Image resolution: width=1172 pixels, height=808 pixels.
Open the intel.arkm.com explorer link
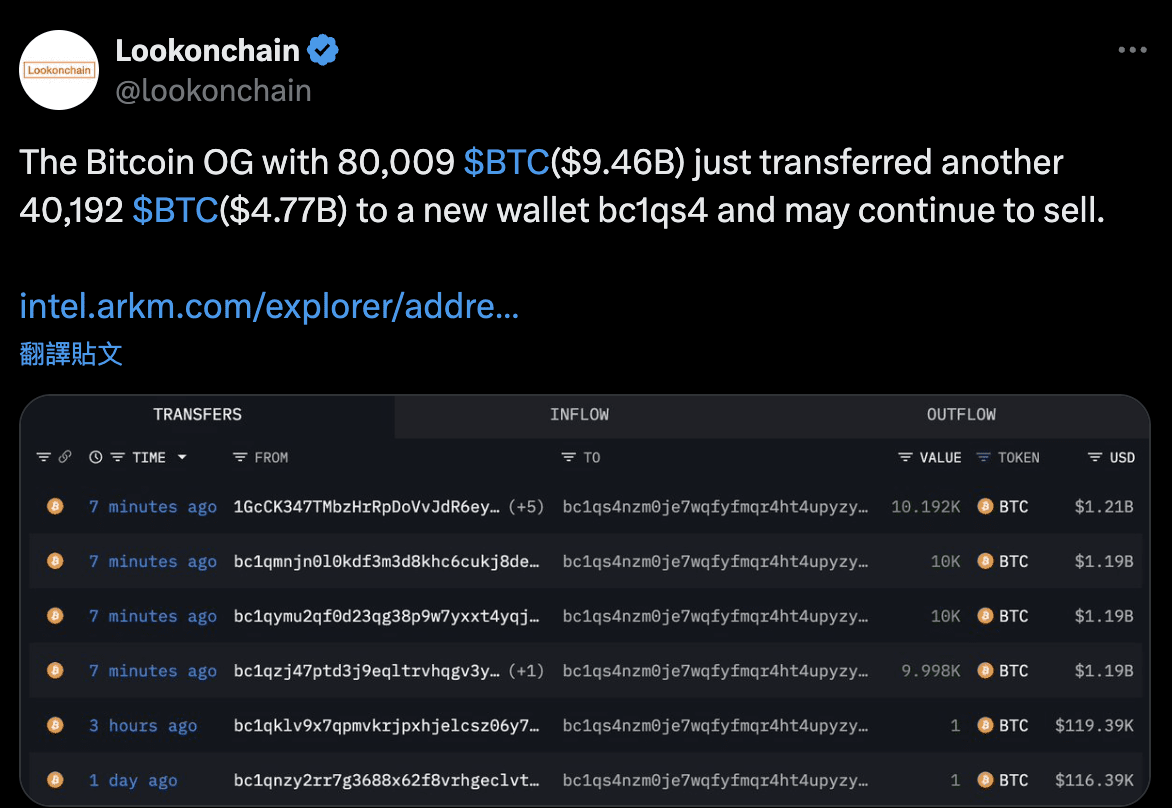269,306
